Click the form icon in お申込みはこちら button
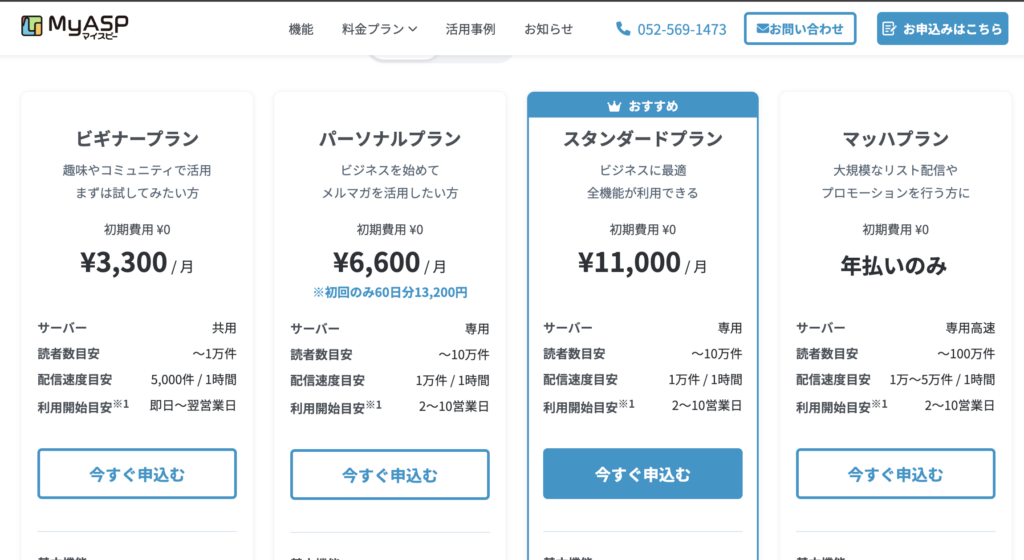Screen dimensions: 1024x560 (x=889, y=29)
